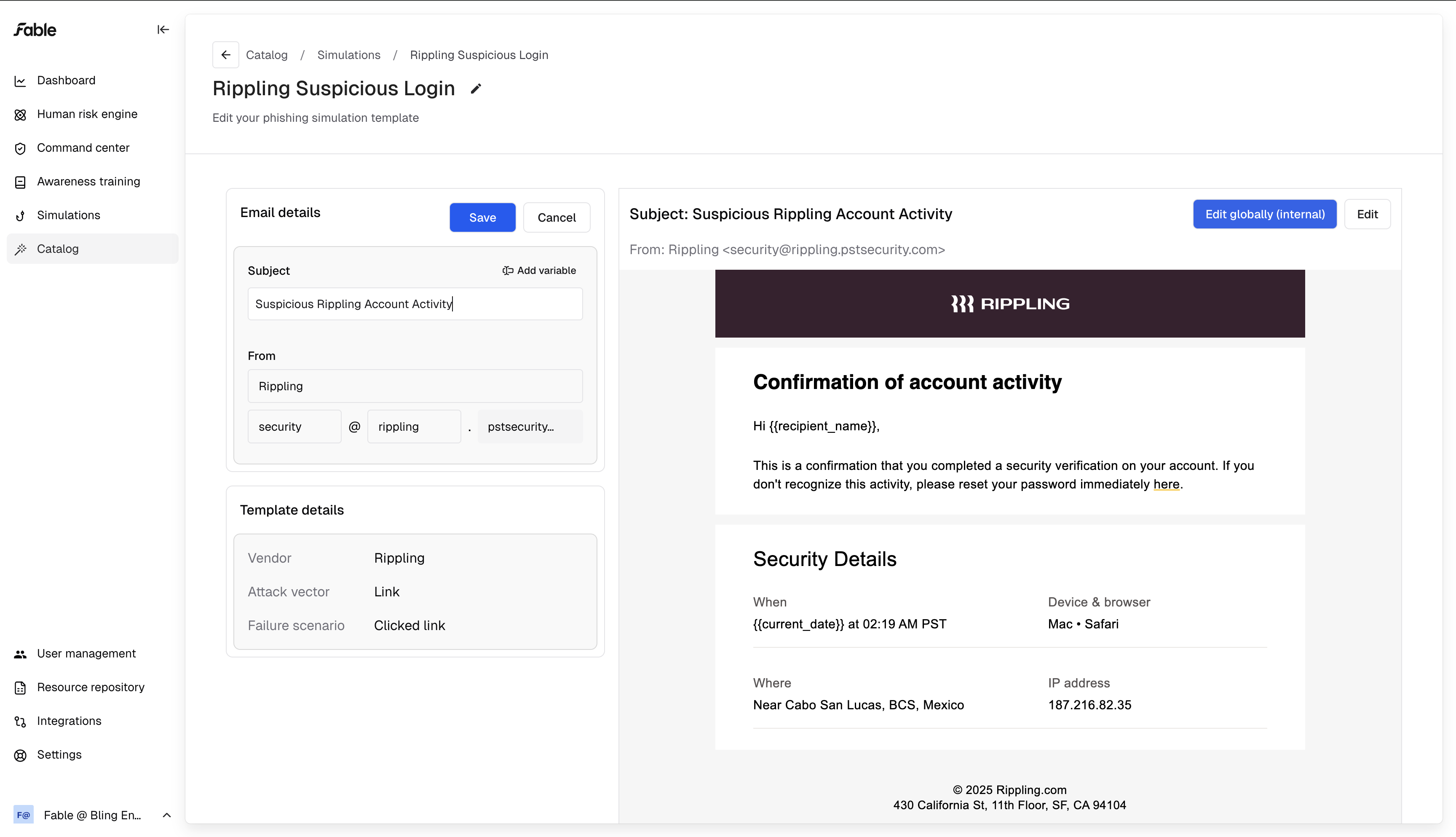Click the '© 2025 Rippling.com' footer text

[1009, 790]
